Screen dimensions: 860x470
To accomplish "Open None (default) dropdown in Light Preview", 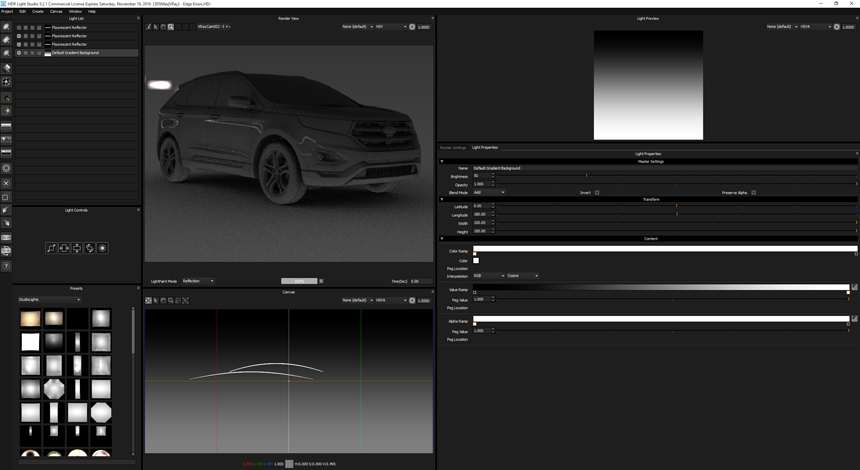I will 782,26.
